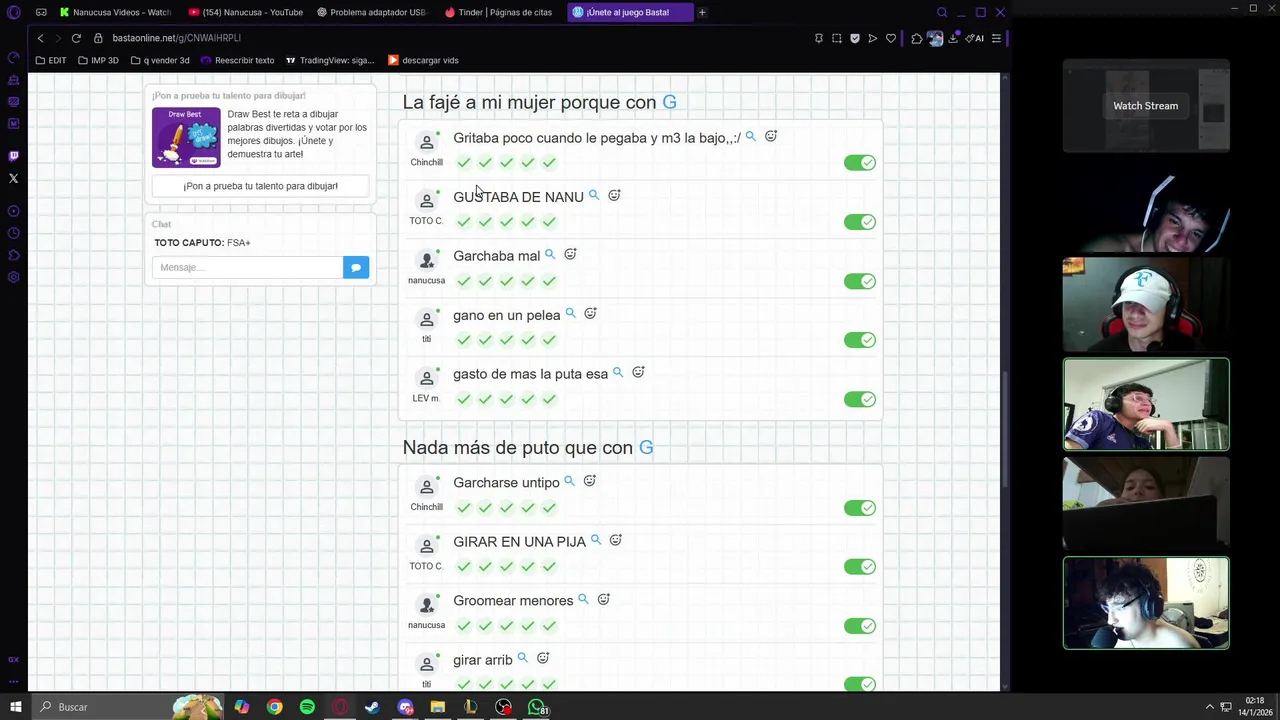This screenshot has height=720, width=1280.
Task: Toggle approval switch for 'gano en un pelea'
Action: 860,340
